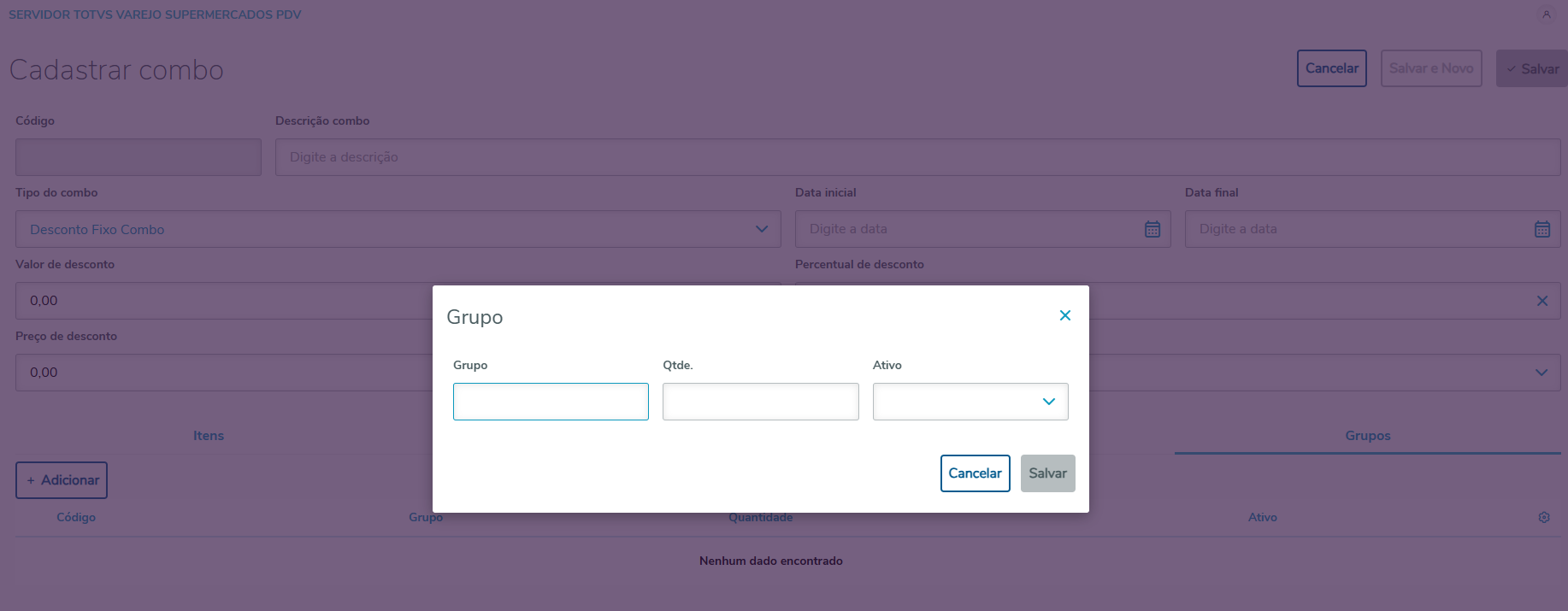Click Cancelar in the Grupo dialog
Screen dimensions: 1568x611
tap(976, 473)
